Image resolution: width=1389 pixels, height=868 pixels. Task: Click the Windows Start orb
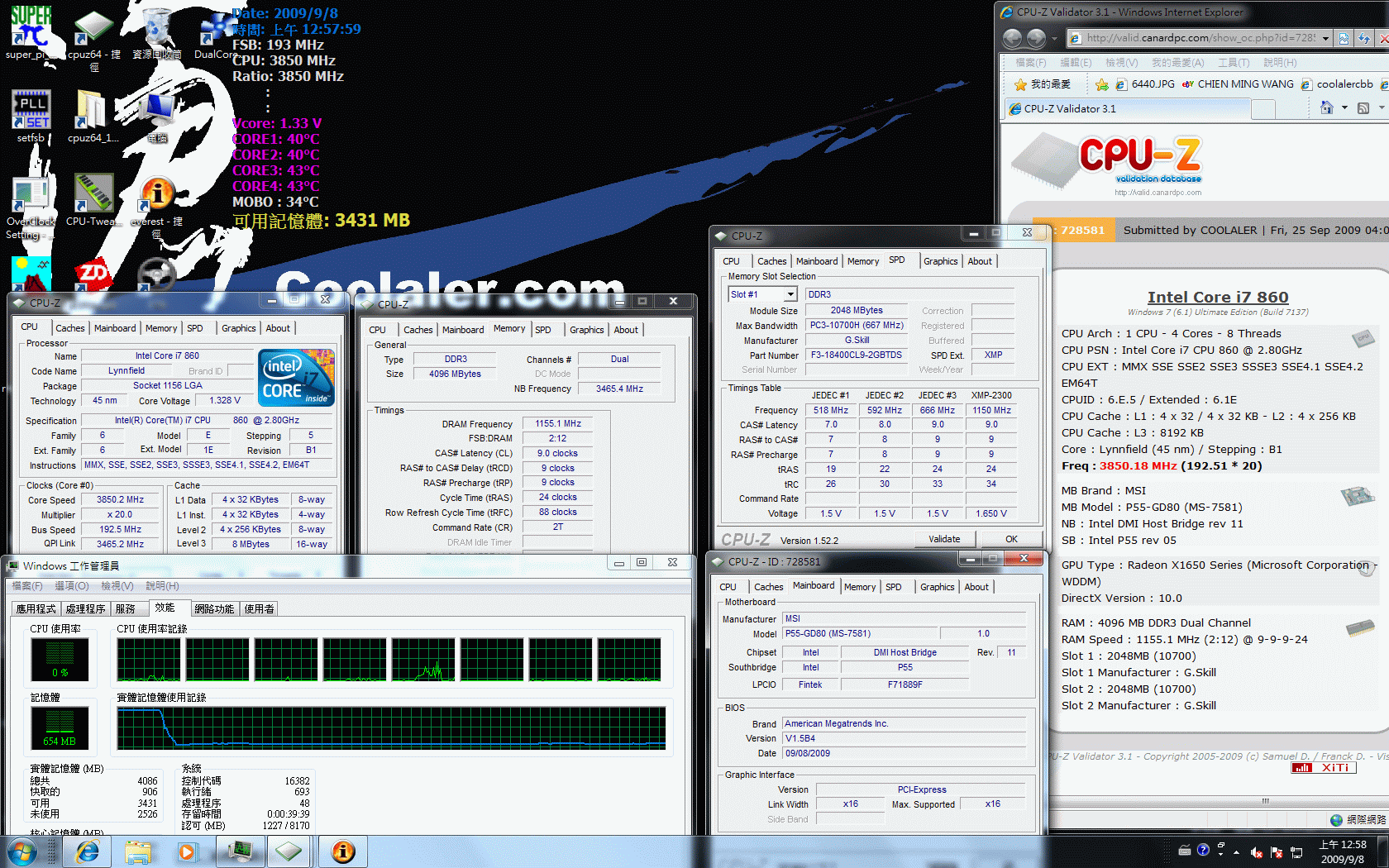(x=22, y=851)
